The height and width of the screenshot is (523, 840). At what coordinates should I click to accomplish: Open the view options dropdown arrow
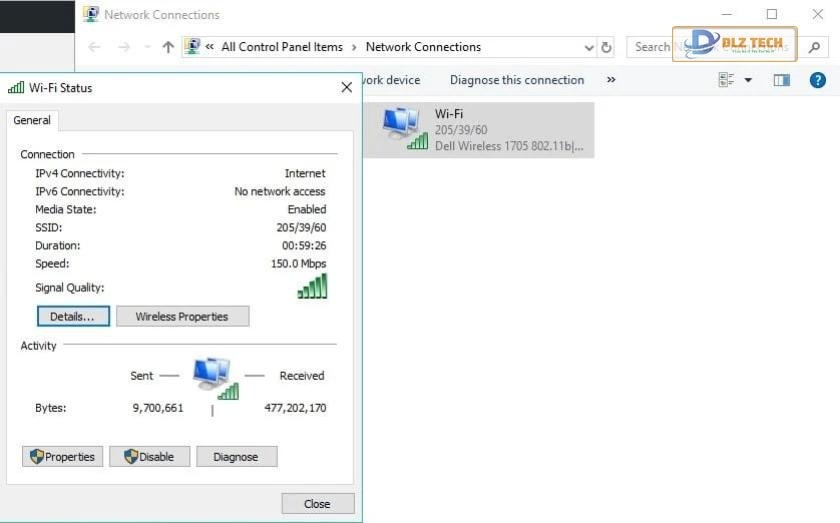748,80
